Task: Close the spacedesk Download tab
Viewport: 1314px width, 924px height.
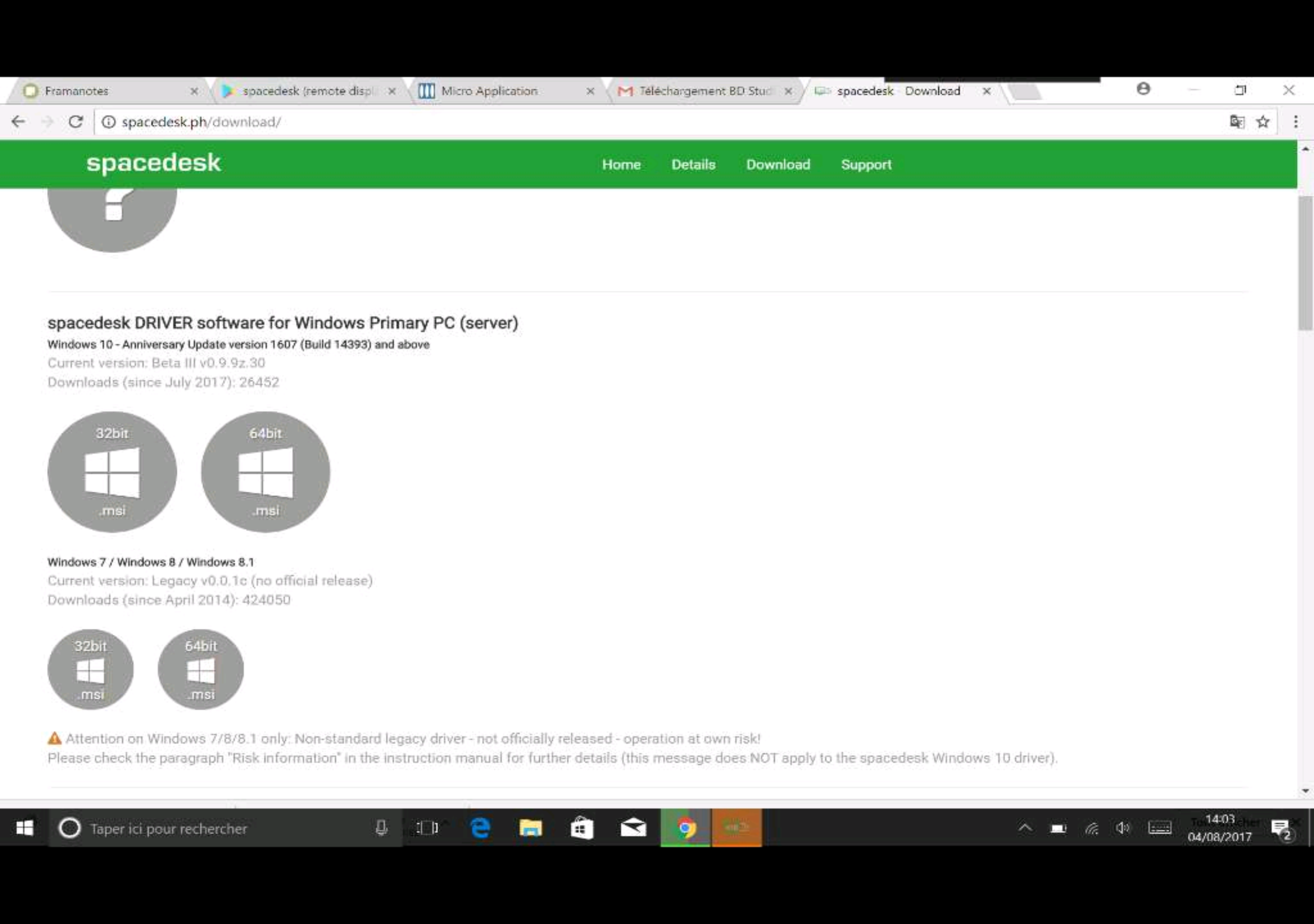Action: click(x=987, y=91)
